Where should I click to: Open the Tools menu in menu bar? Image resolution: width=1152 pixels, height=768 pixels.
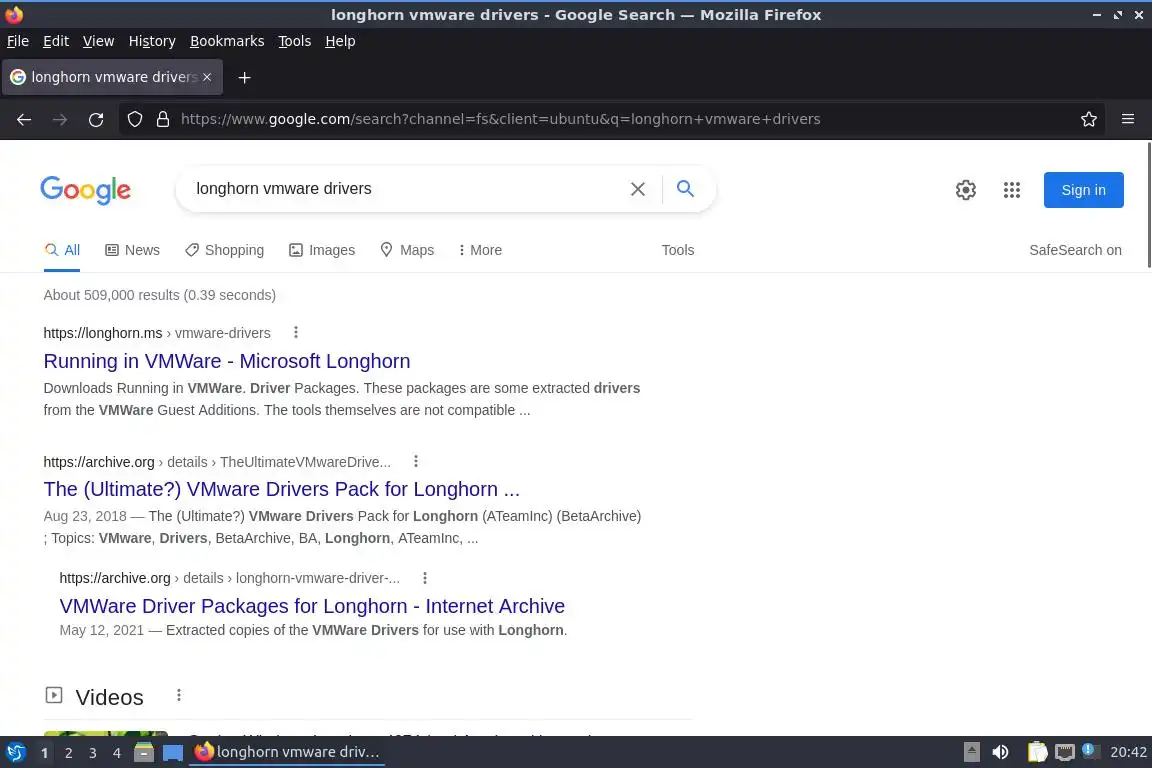coord(295,41)
